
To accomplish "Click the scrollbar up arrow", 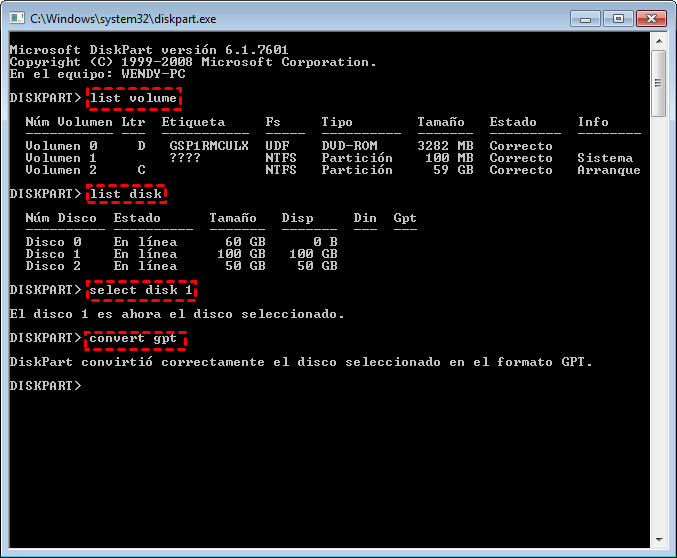I will coord(658,43).
